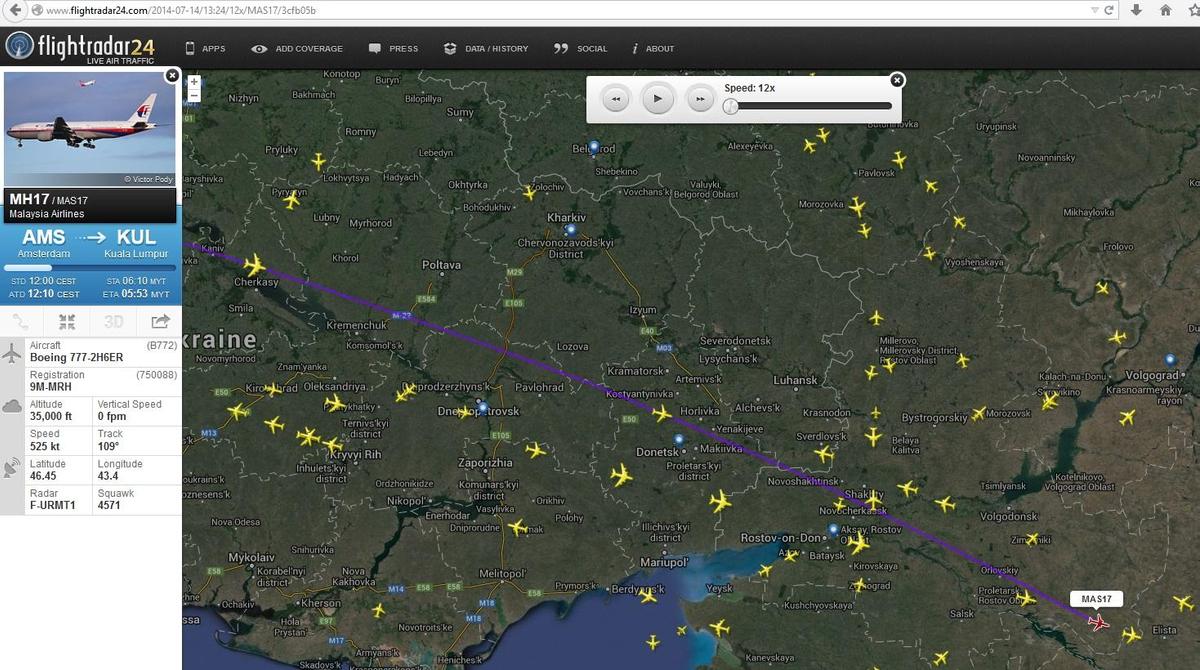Click the share flight icon

160,321
